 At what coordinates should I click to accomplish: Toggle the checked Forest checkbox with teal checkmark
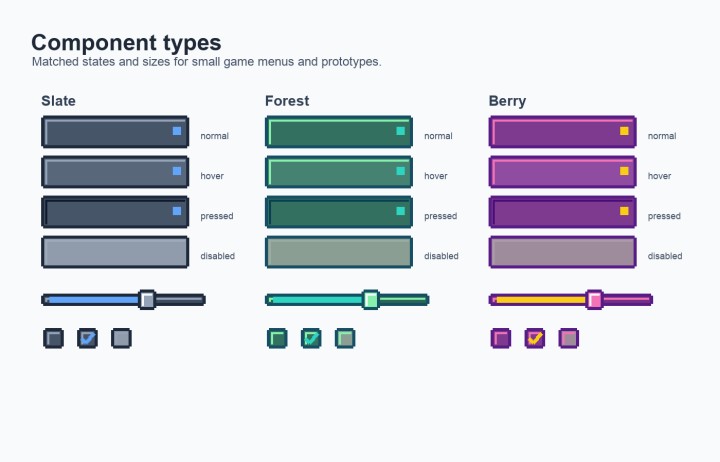coord(311,338)
